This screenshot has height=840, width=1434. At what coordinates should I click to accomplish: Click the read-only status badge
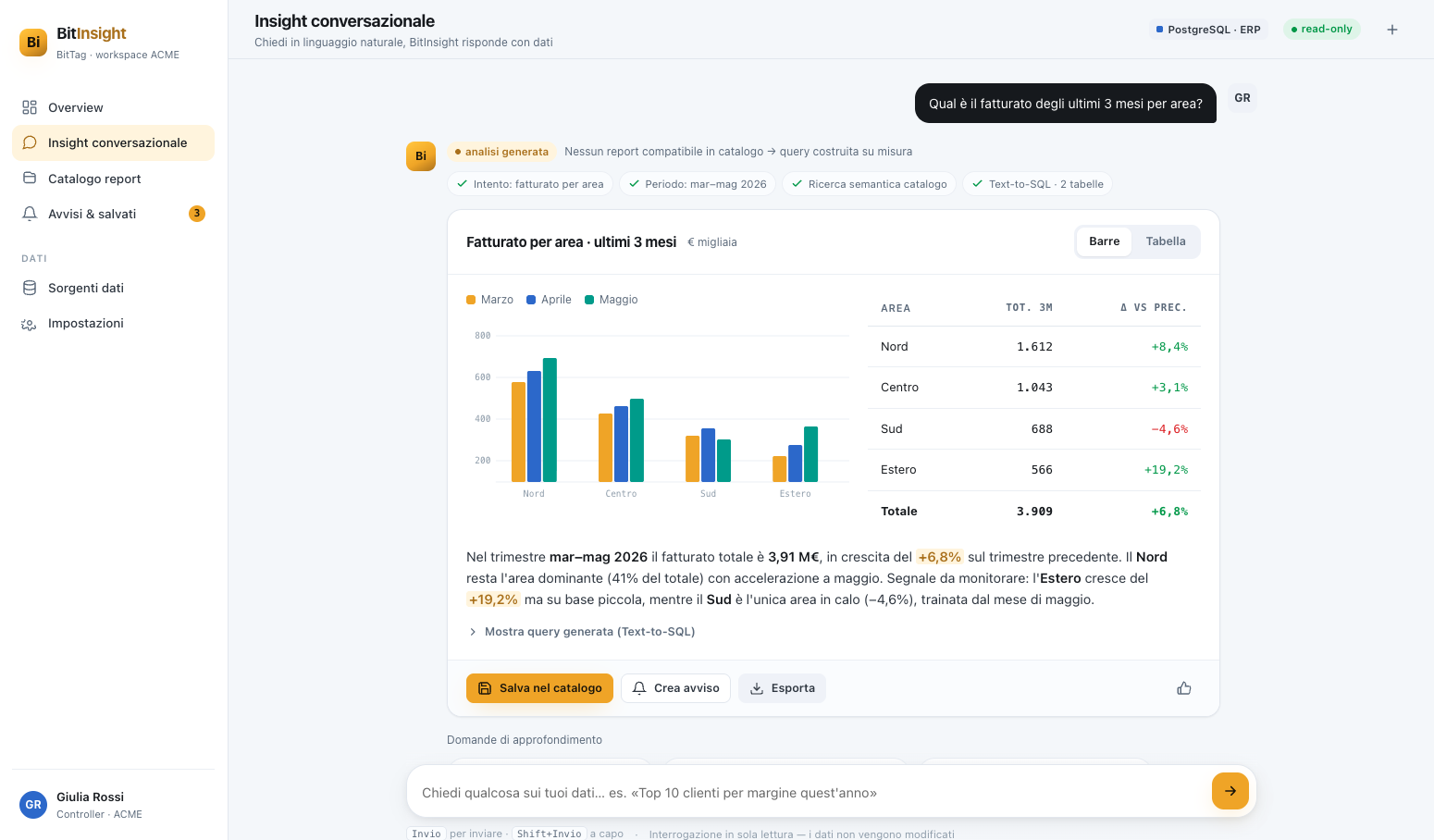pyautogui.click(x=1321, y=29)
